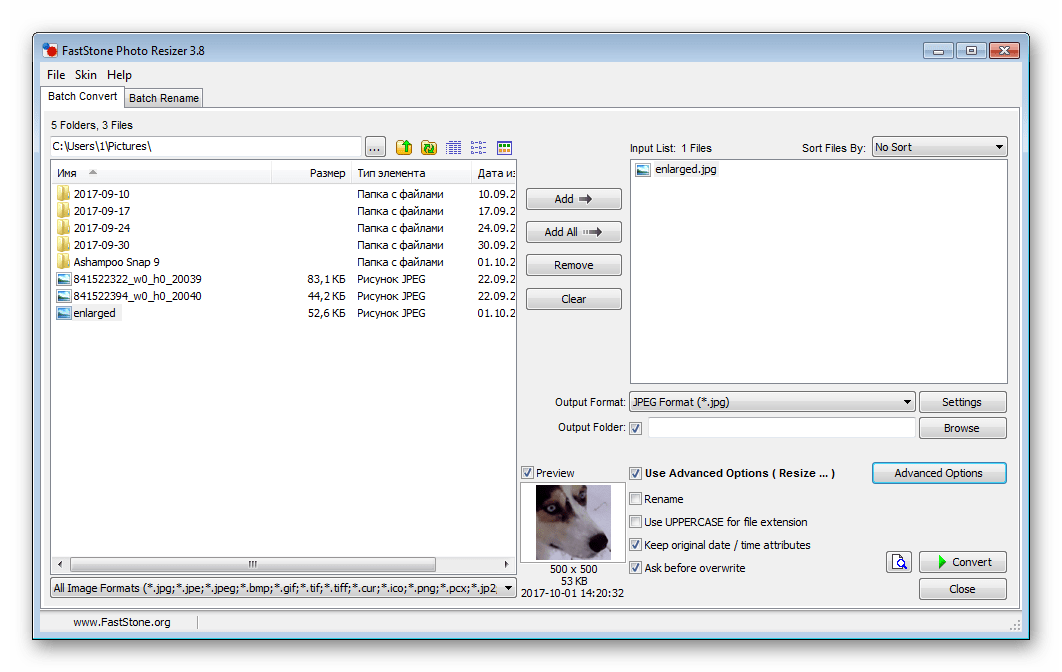Open output format Settings
1062x672 pixels.
[x=962, y=402]
